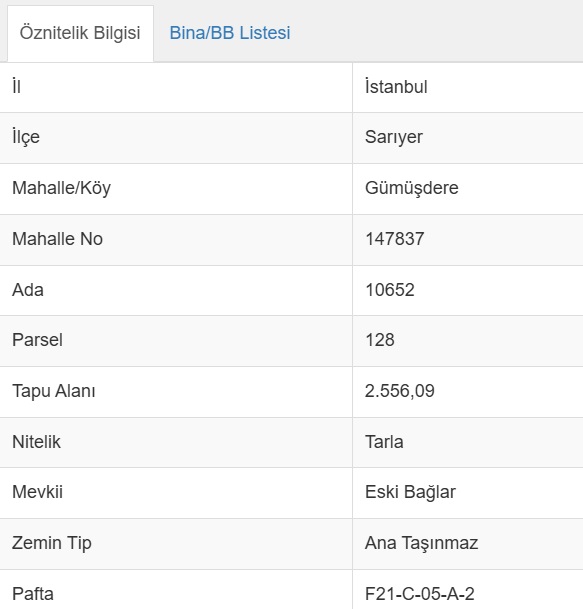Select the Mahalle/Köy label
The width and height of the screenshot is (583, 609).
click(61, 188)
